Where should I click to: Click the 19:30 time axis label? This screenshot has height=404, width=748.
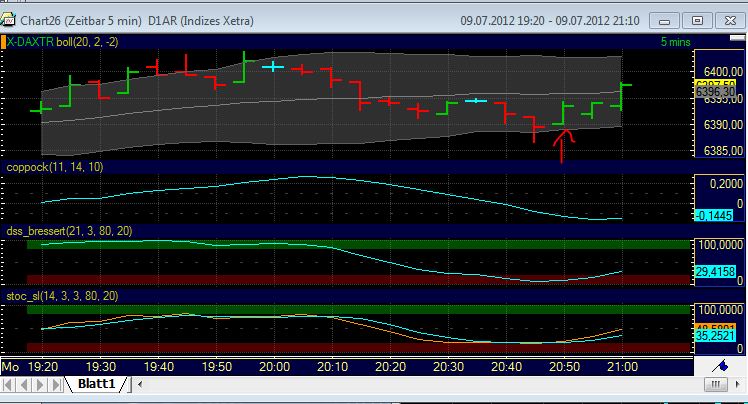click(101, 367)
